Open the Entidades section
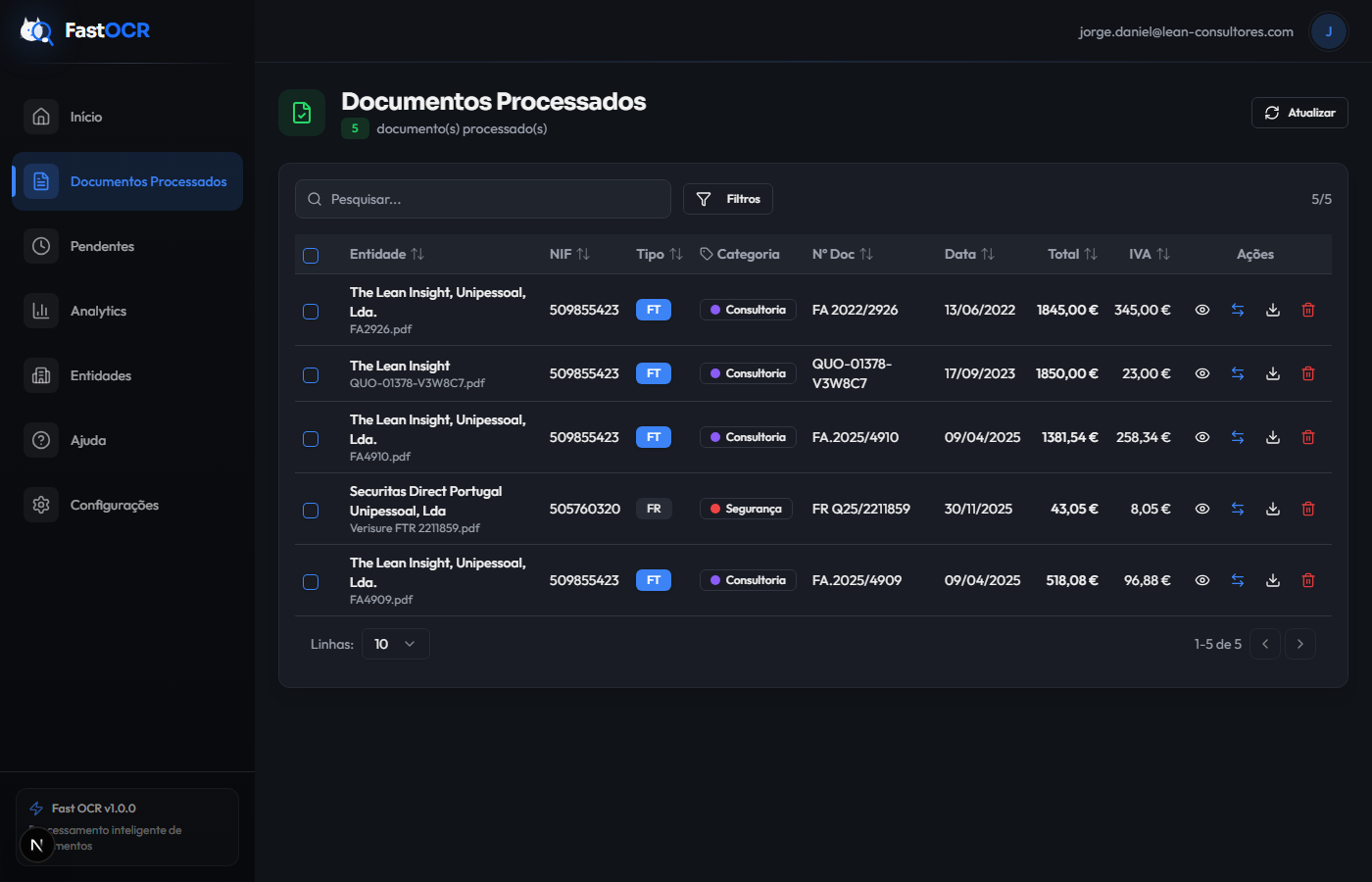1372x882 pixels. (99, 375)
